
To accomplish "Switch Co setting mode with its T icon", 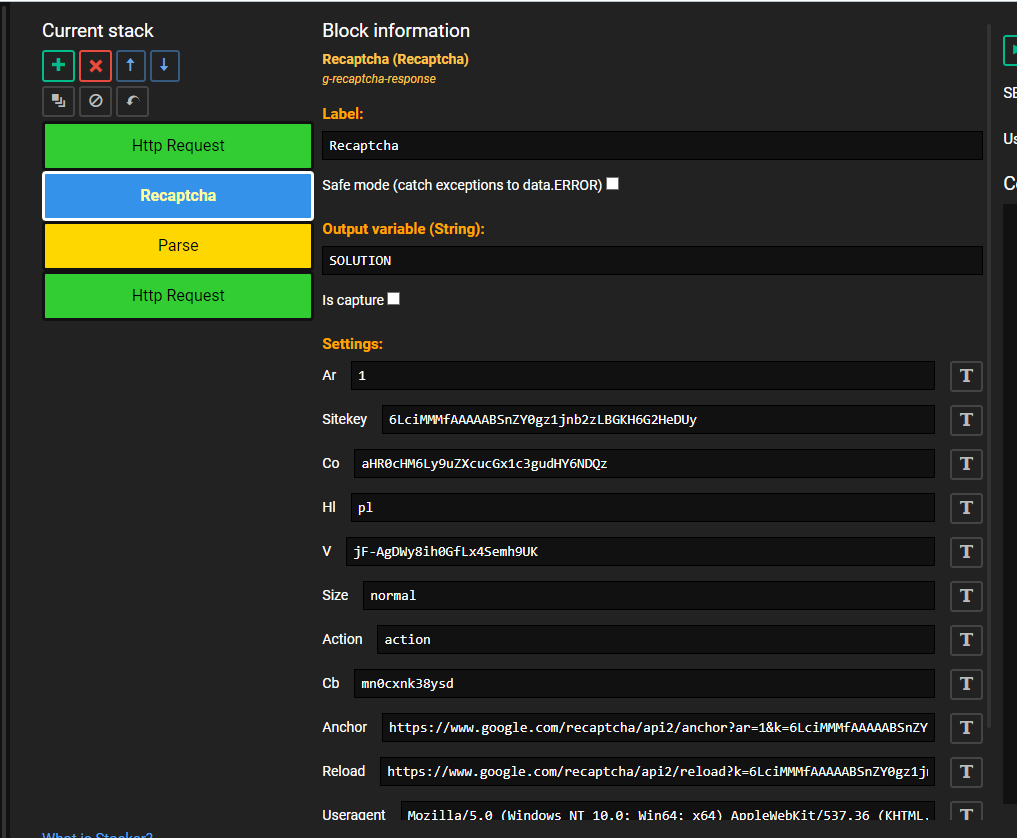I will [x=966, y=464].
